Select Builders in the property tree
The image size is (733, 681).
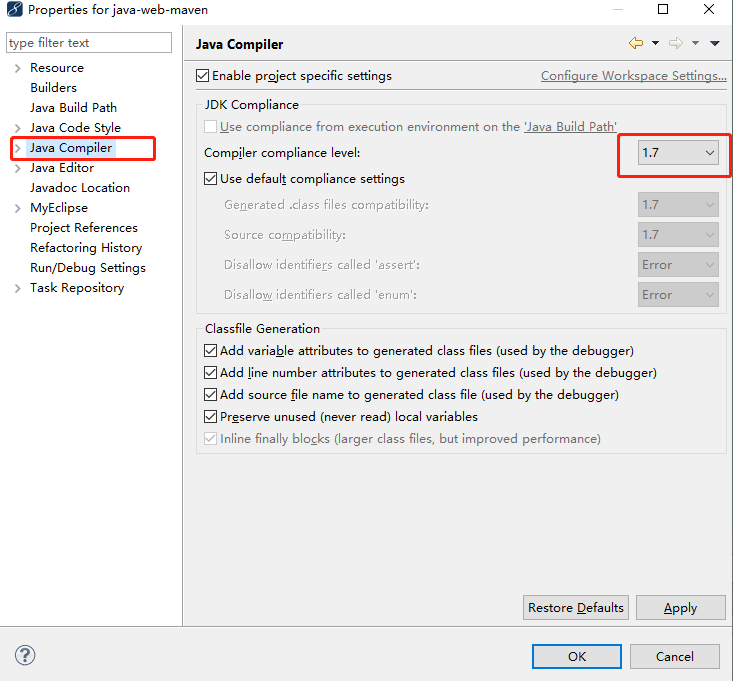coord(53,88)
